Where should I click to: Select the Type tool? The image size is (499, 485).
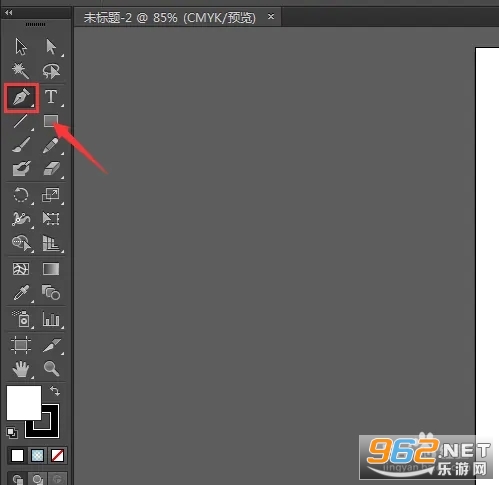click(51, 97)
